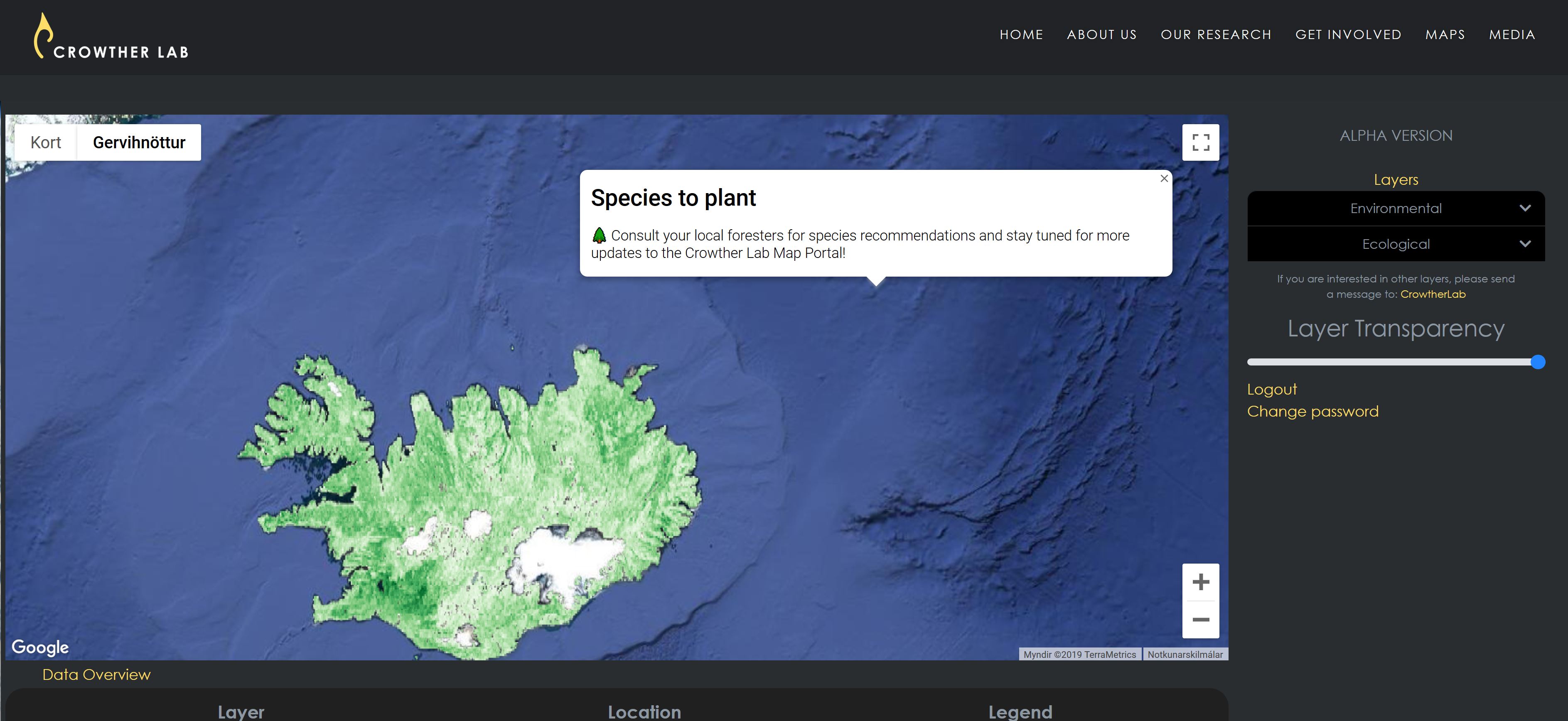Go to OUR RESEARCH page

point(1216,35)
